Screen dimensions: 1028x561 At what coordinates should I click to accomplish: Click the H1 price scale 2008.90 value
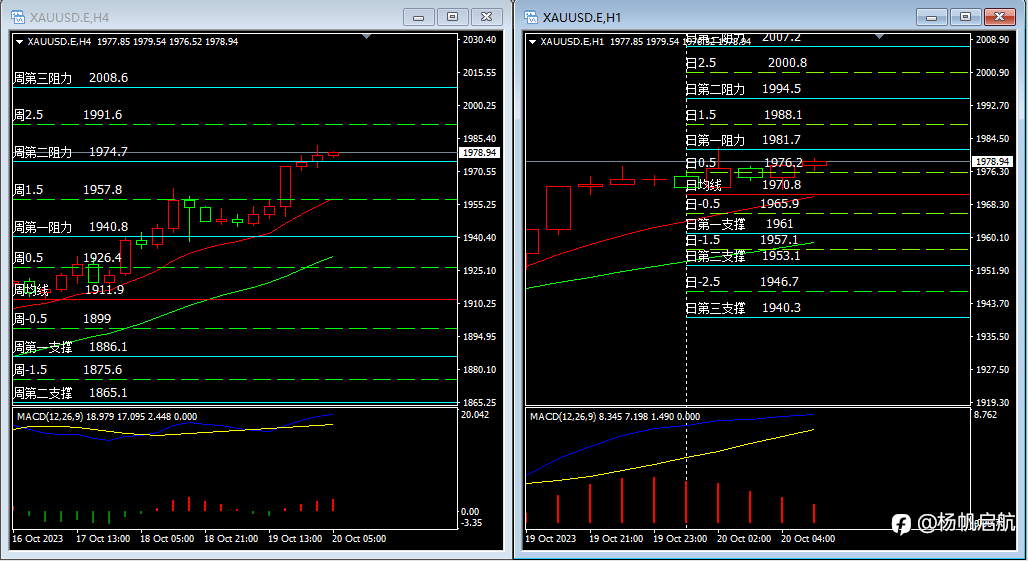click(993, 40)
